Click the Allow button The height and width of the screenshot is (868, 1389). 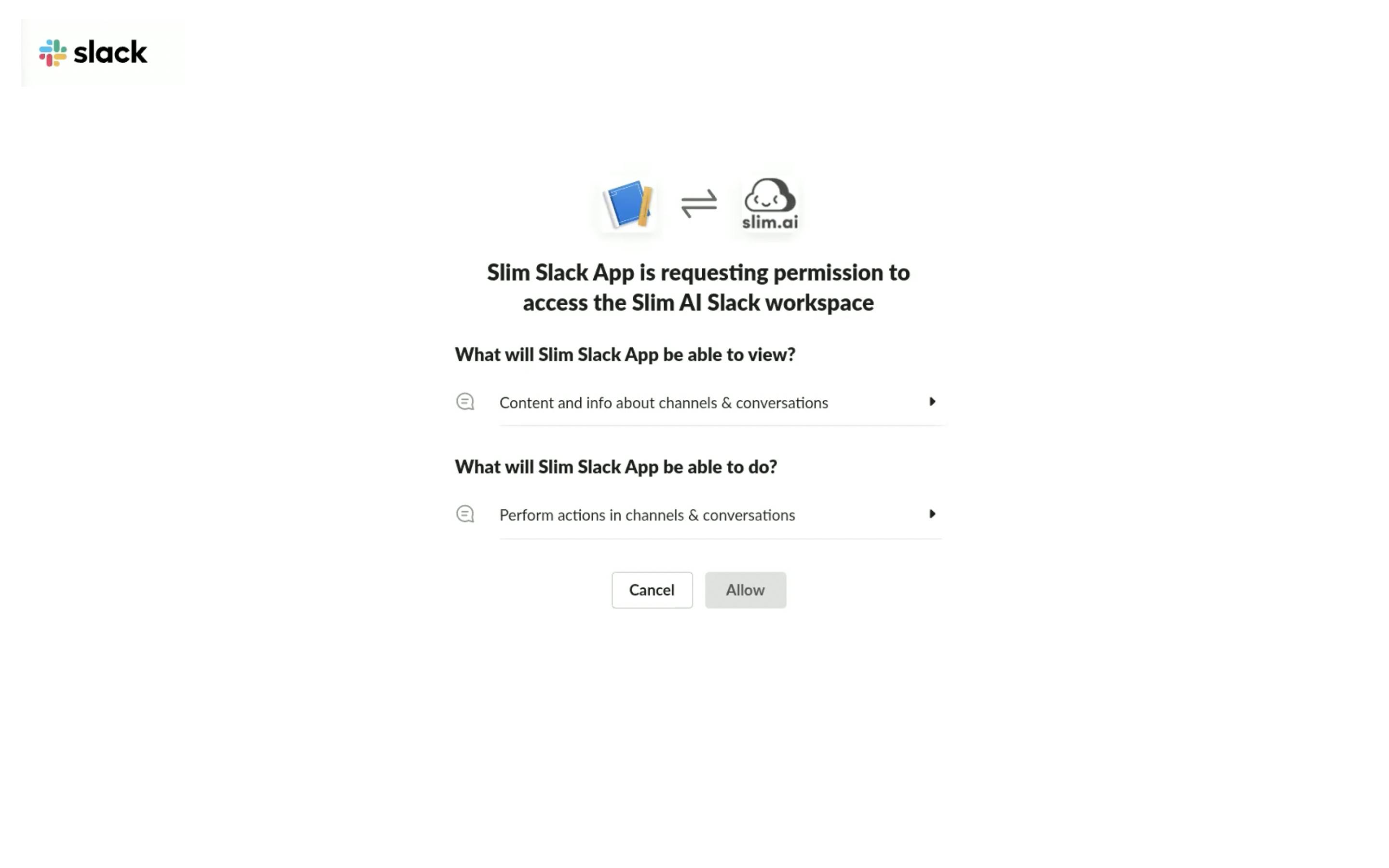coord(746,590)
